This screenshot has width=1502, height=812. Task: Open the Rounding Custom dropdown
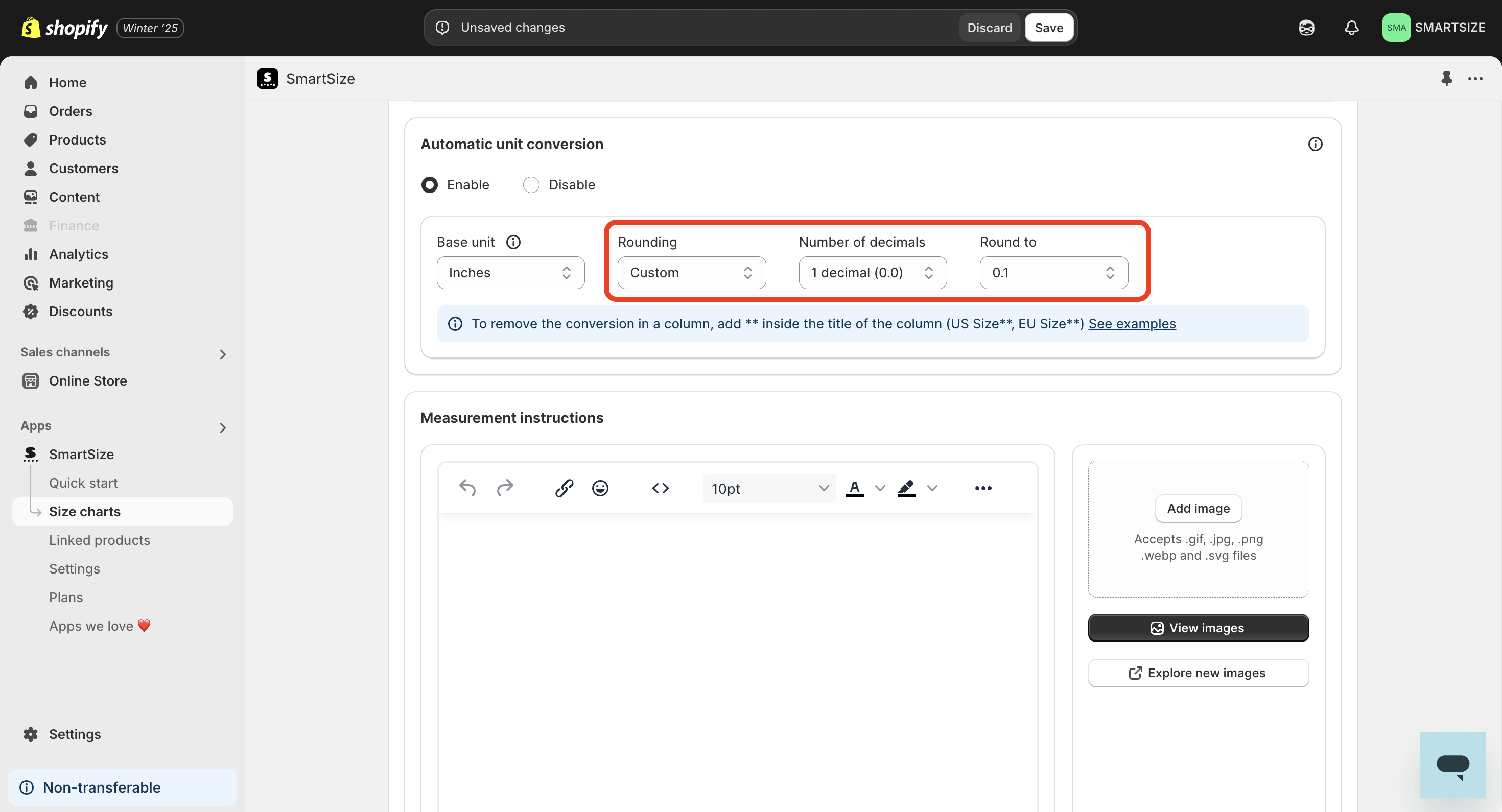[x=692, y=272]
